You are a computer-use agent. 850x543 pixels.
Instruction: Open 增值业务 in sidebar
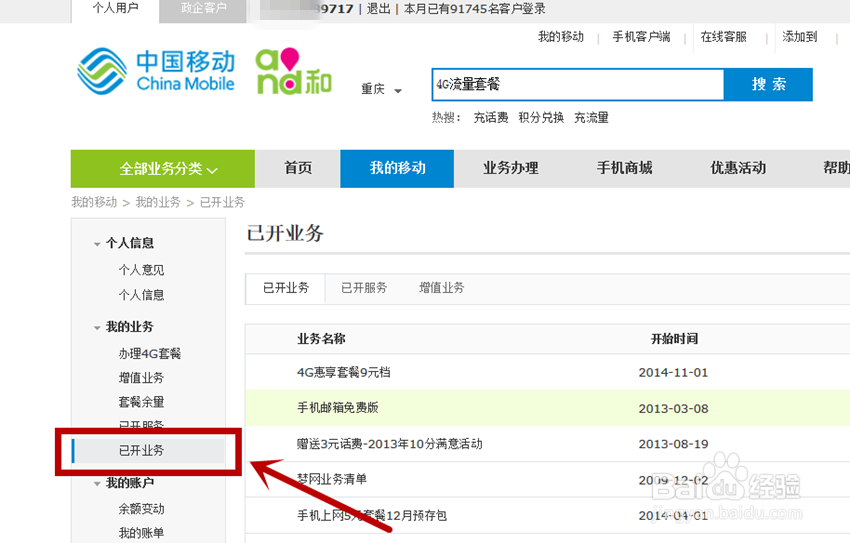pos(141,378)
